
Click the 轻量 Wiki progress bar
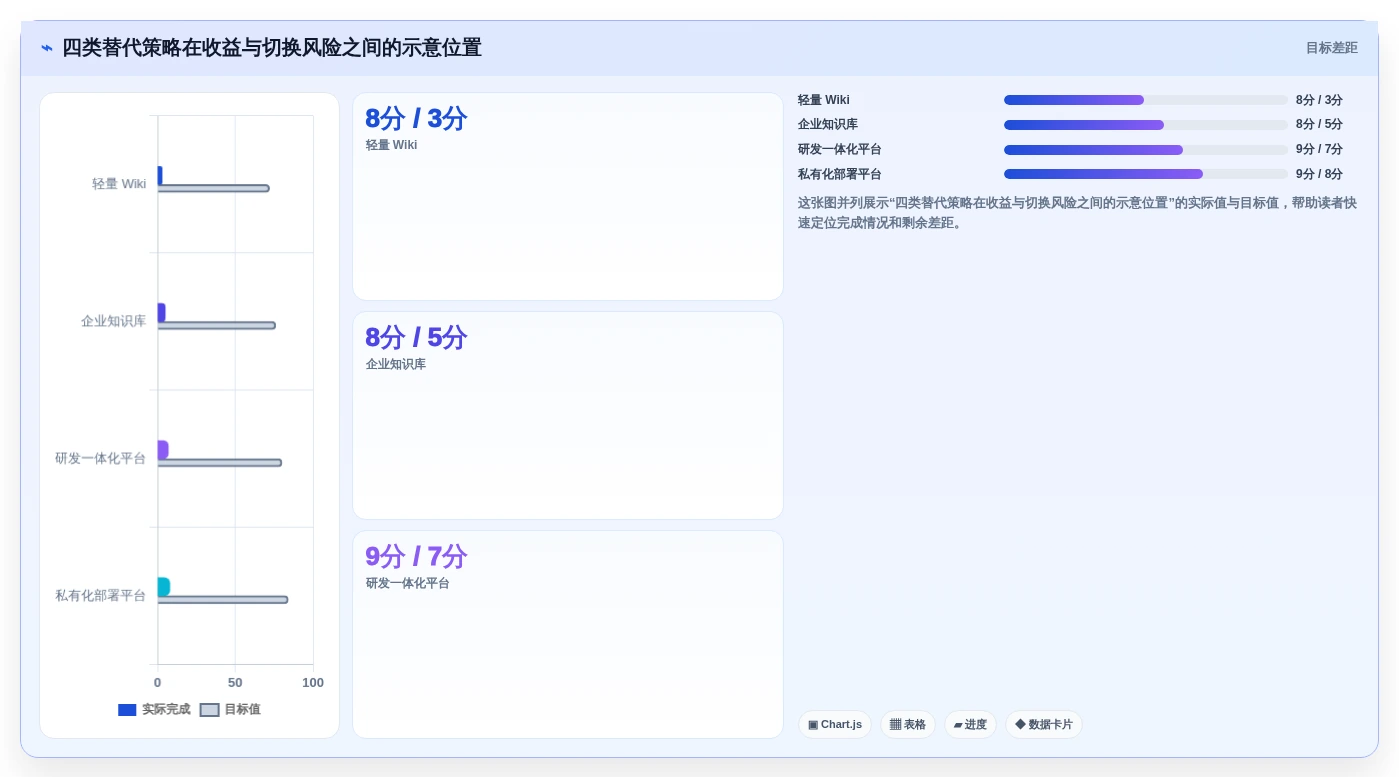click(x=1146, y=100)
